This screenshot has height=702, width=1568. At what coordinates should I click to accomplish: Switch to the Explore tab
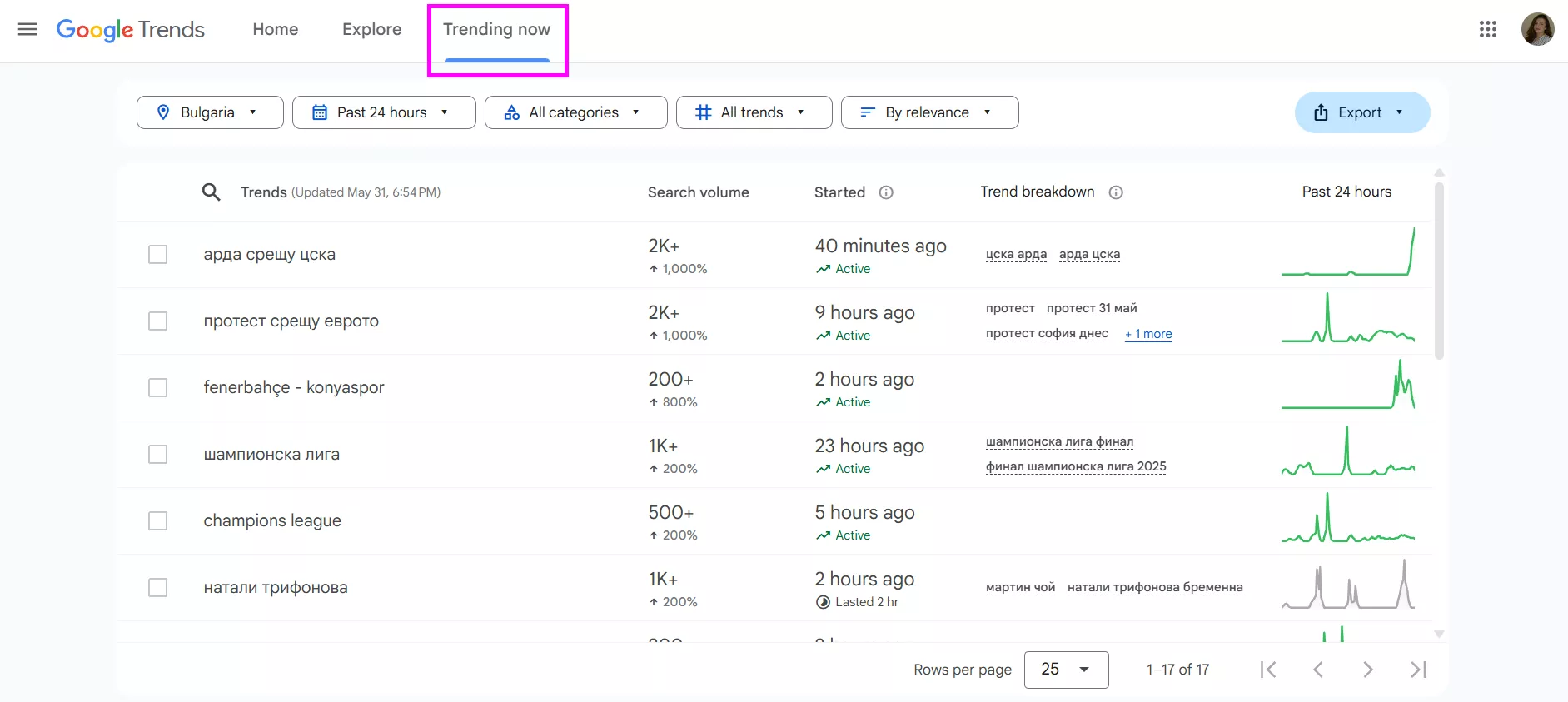click(x=371, y=30)
